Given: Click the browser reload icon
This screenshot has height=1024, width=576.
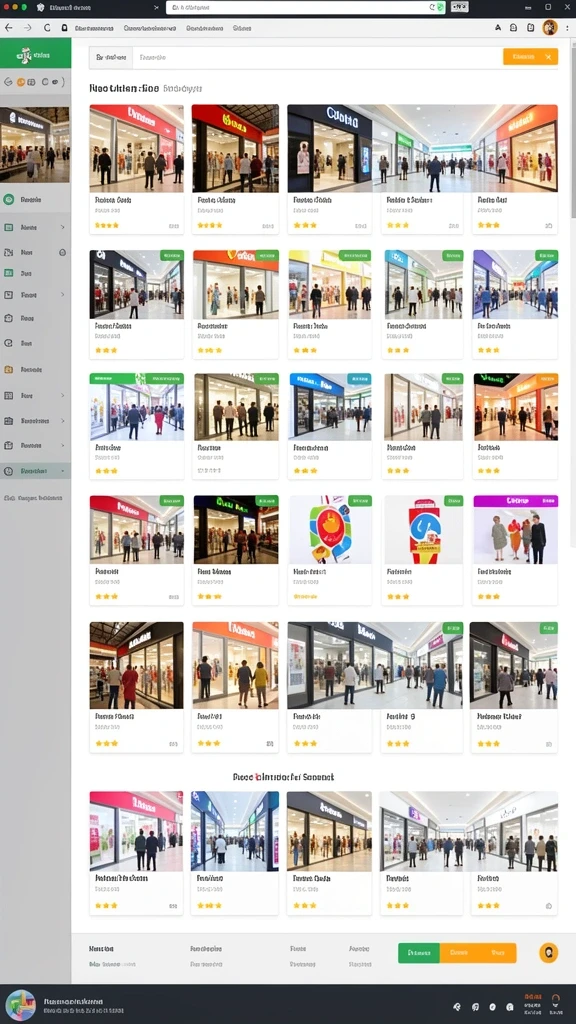Looking at the screenshot, I should 47,28.
